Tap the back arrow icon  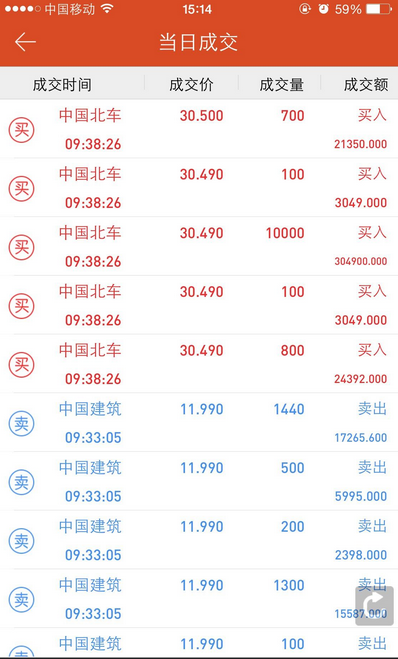point(25,42)
